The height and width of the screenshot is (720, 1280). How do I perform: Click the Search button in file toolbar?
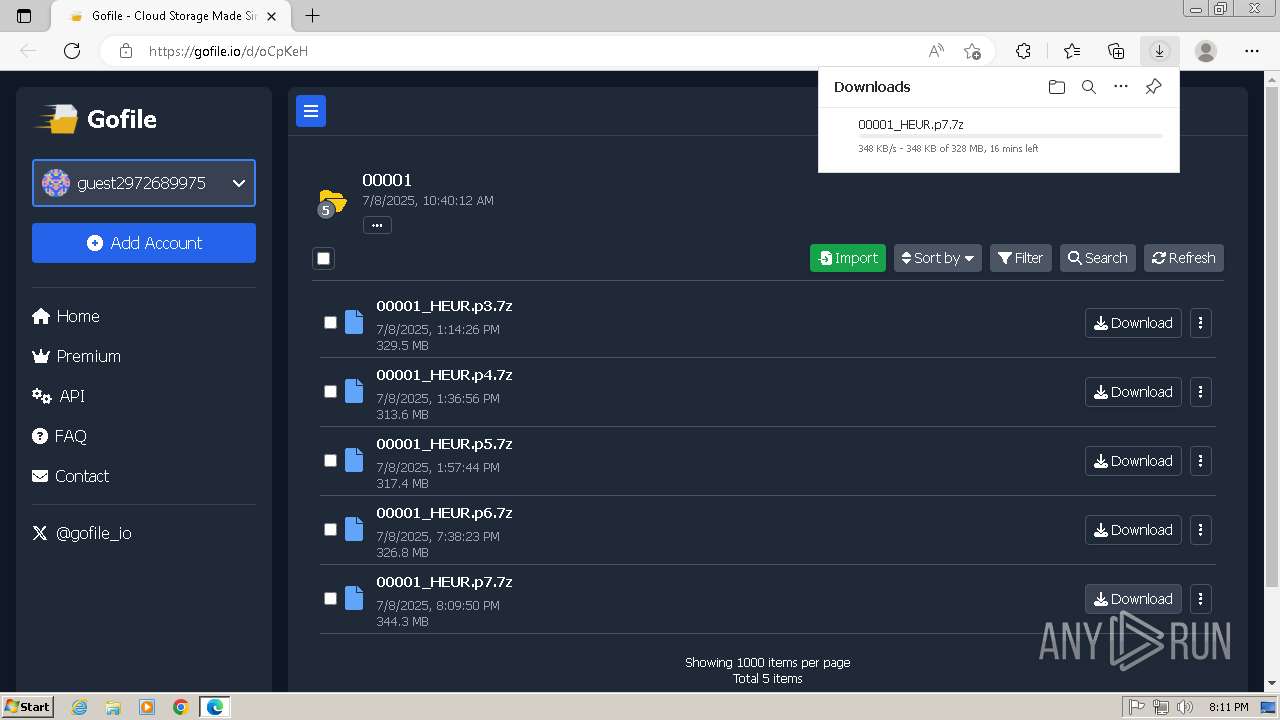[1098, 258]
